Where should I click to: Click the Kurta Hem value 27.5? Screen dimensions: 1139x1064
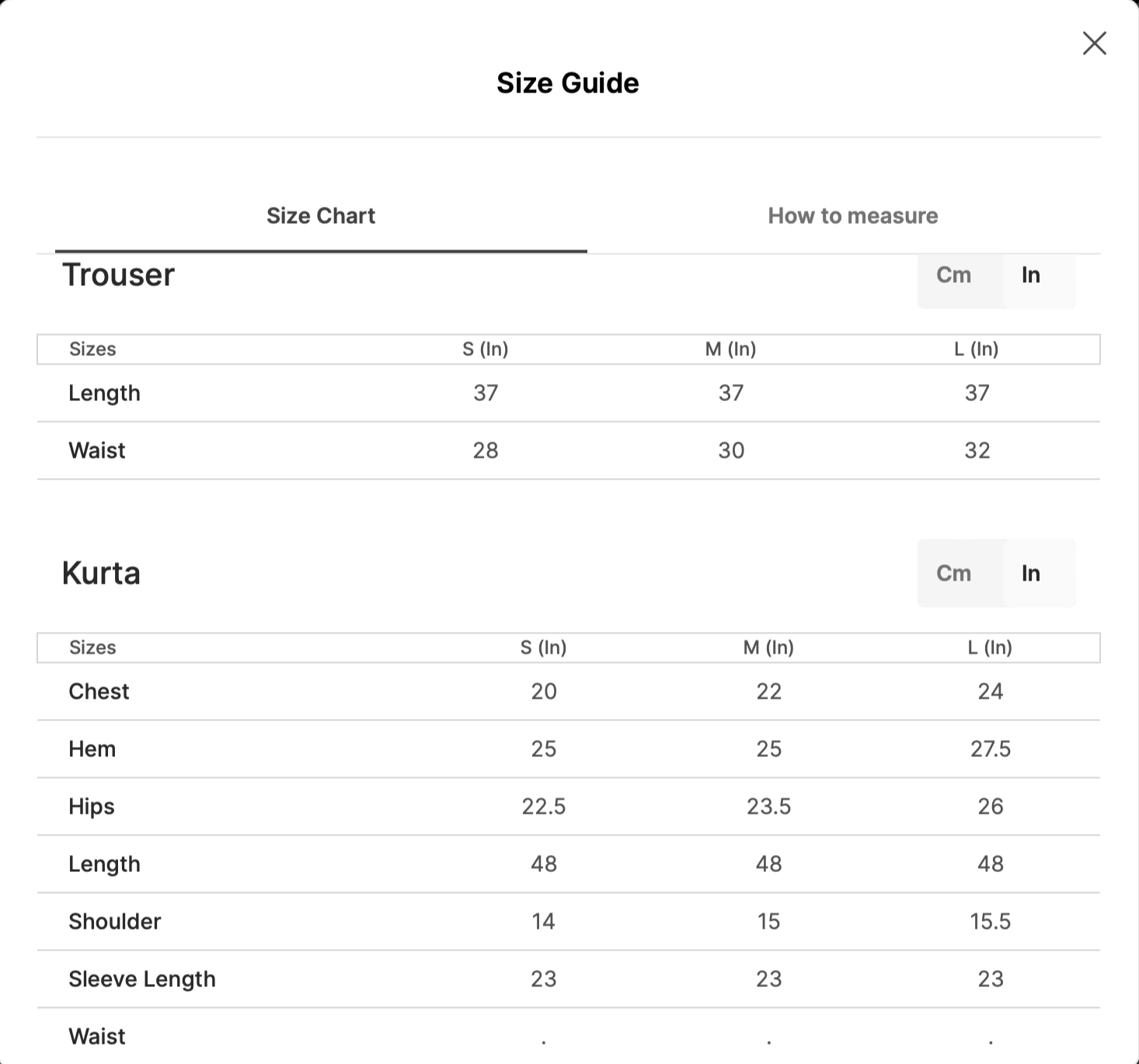coord(990,749)
